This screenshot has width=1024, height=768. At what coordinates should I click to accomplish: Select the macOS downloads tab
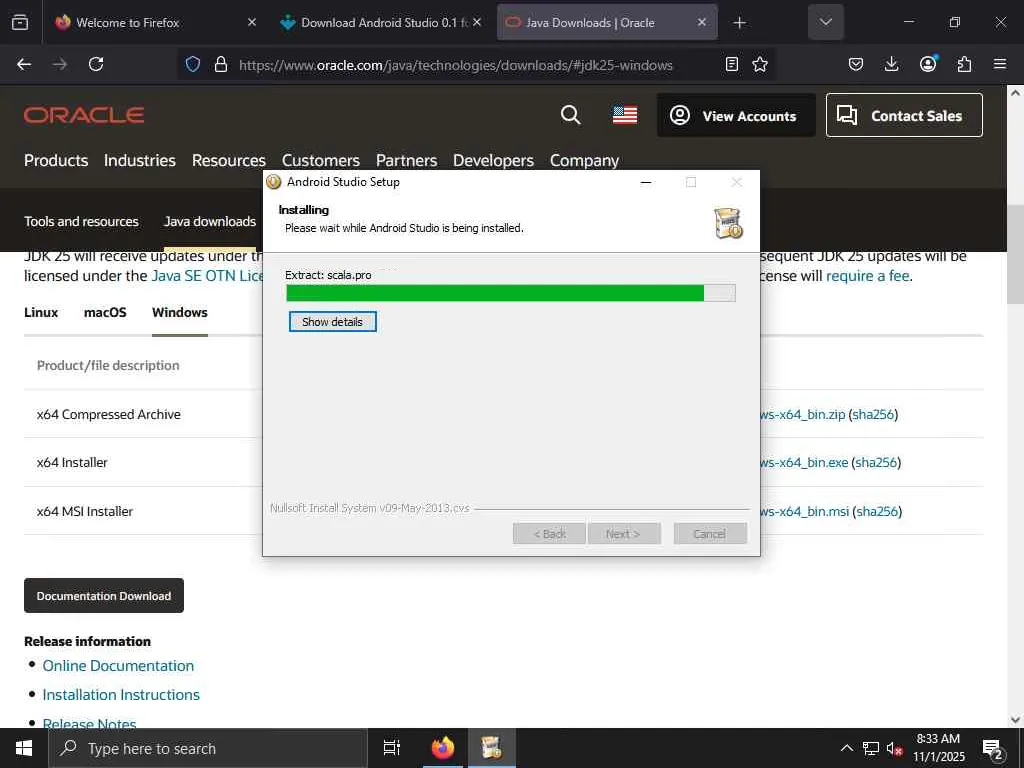(x=105, y=312)
